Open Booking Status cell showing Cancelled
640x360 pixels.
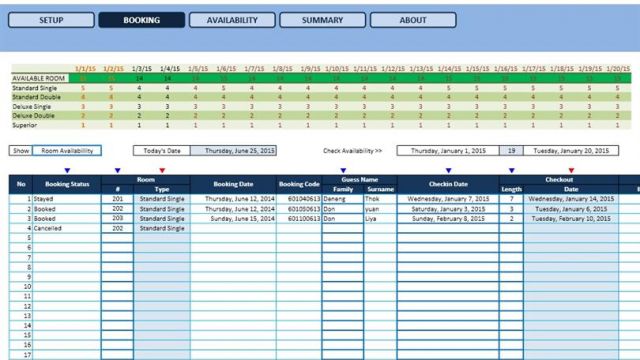tap(67, 229)
